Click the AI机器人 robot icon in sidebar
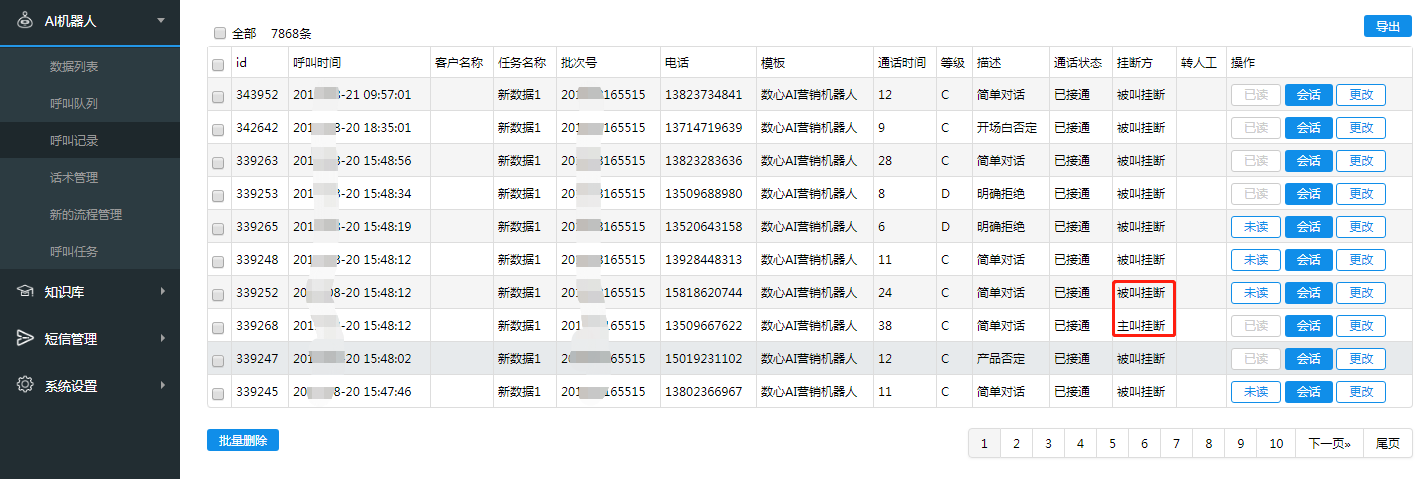 [25, 20]
